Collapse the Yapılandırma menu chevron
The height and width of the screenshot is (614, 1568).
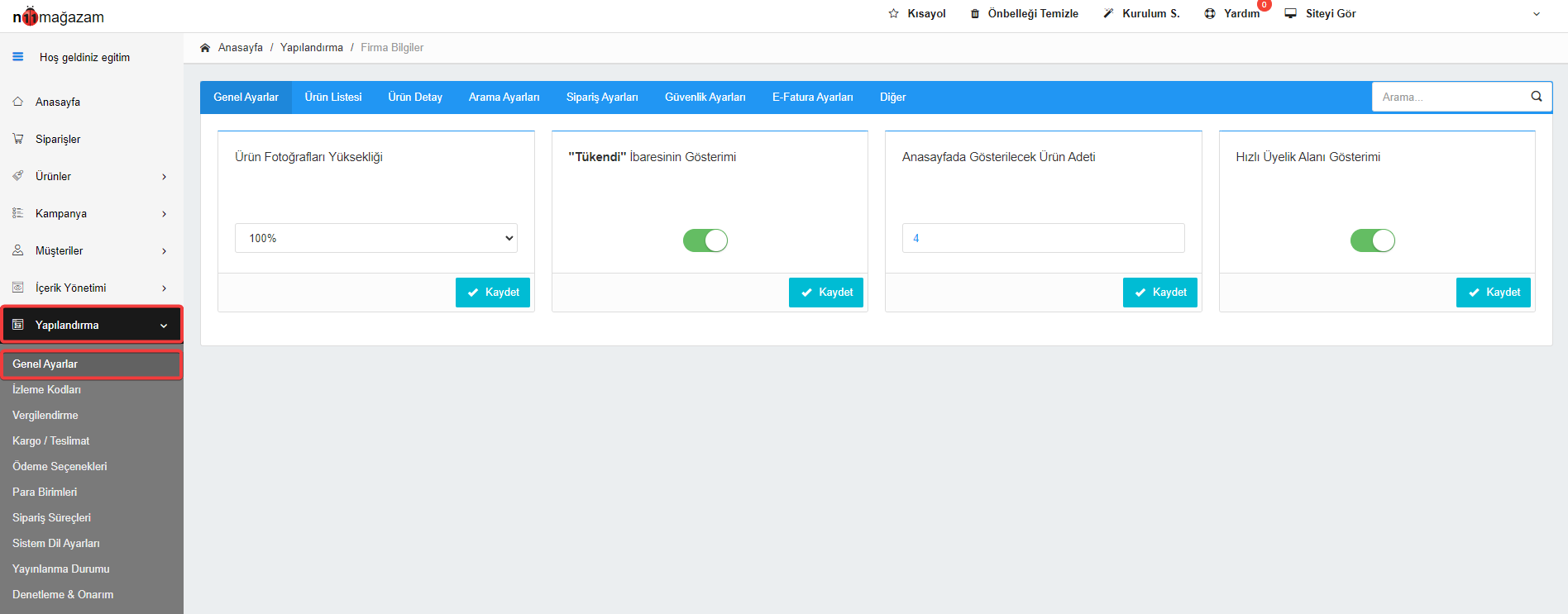coord(164,326)
